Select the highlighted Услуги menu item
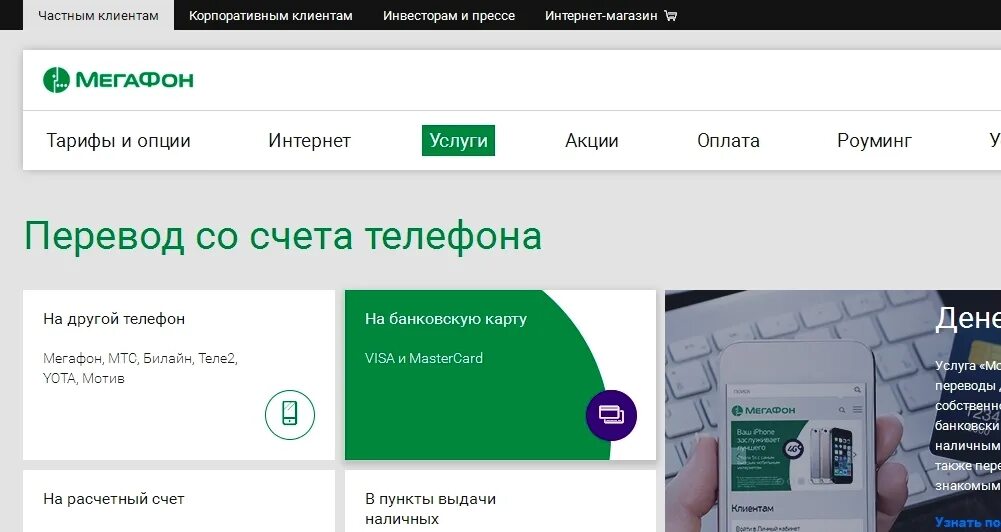Image resolution: width=1001 pixels, height=532 pixels. 458,141
